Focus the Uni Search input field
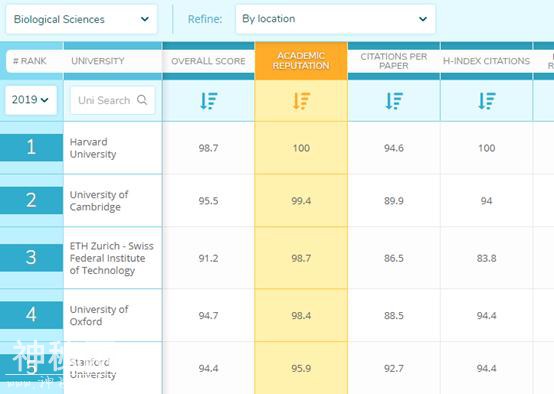Image resolution: width=554 pixels, height=394 pixels. 112,100
